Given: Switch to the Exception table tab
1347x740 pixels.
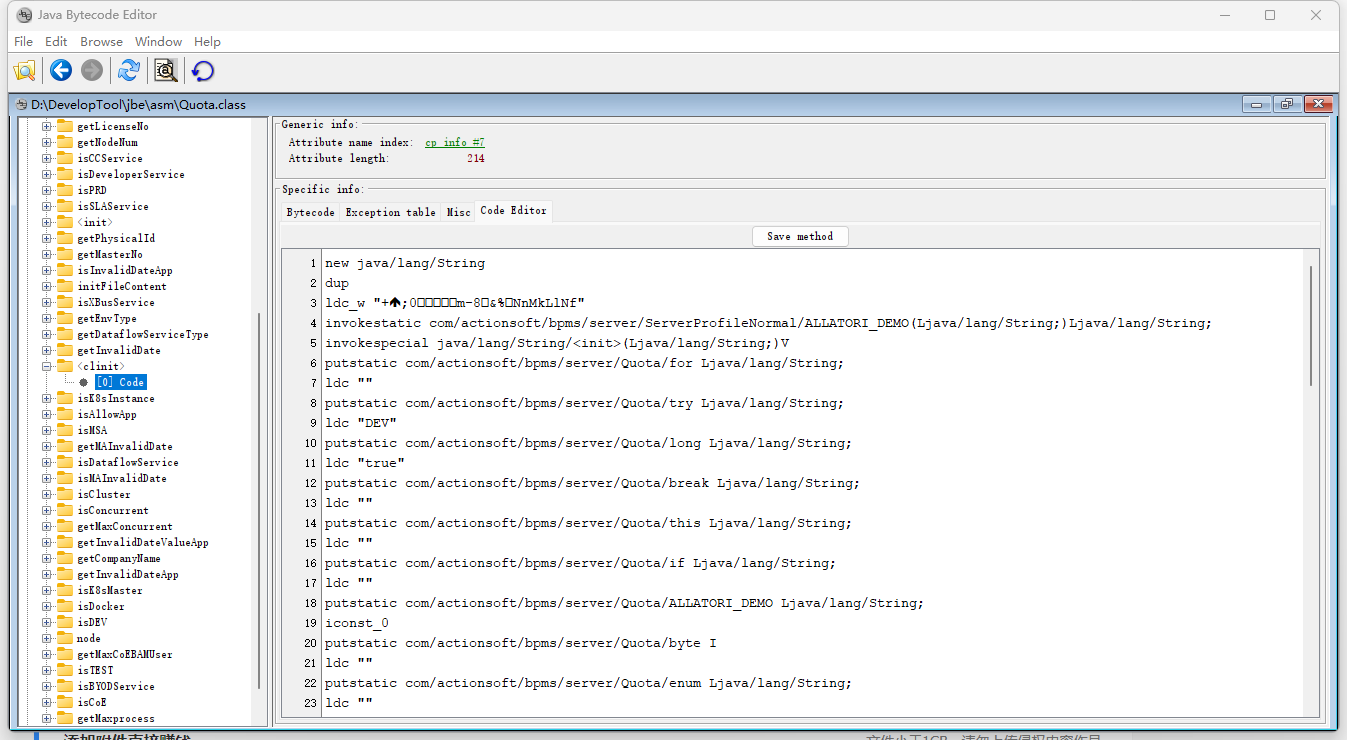Looking at the screenshot, I should pos(390,212).
